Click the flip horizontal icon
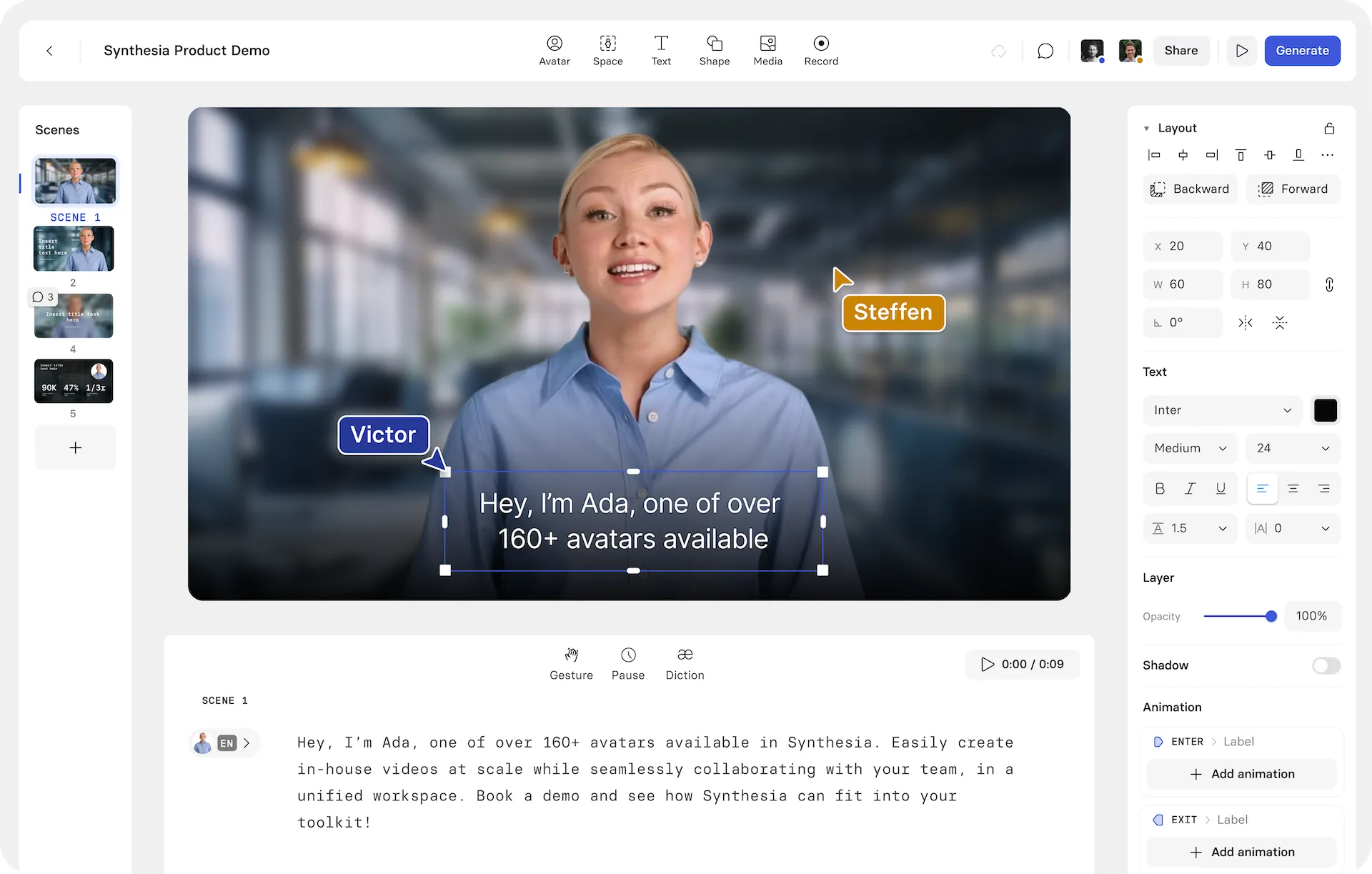The image size is (1372, 874). [1246, 323]
